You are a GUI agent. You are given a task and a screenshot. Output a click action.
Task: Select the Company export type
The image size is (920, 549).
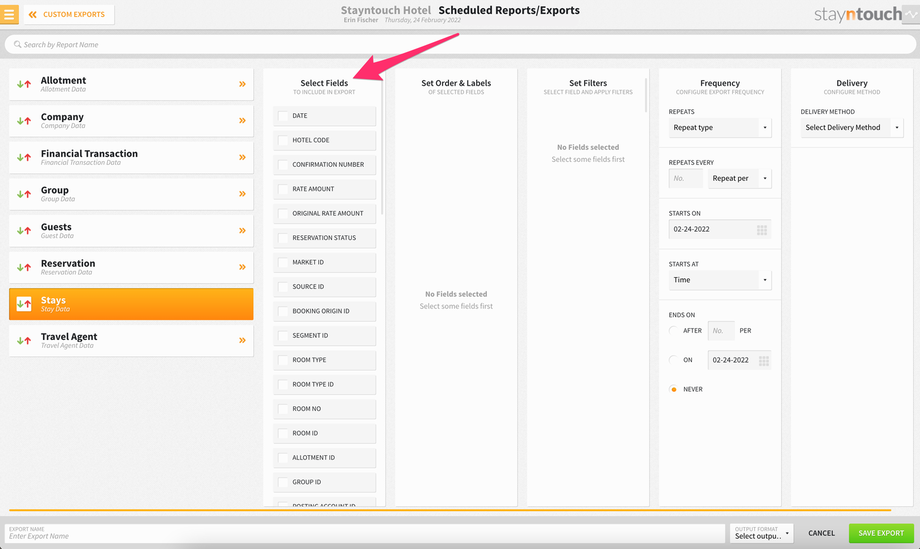(x=131, y=121)
